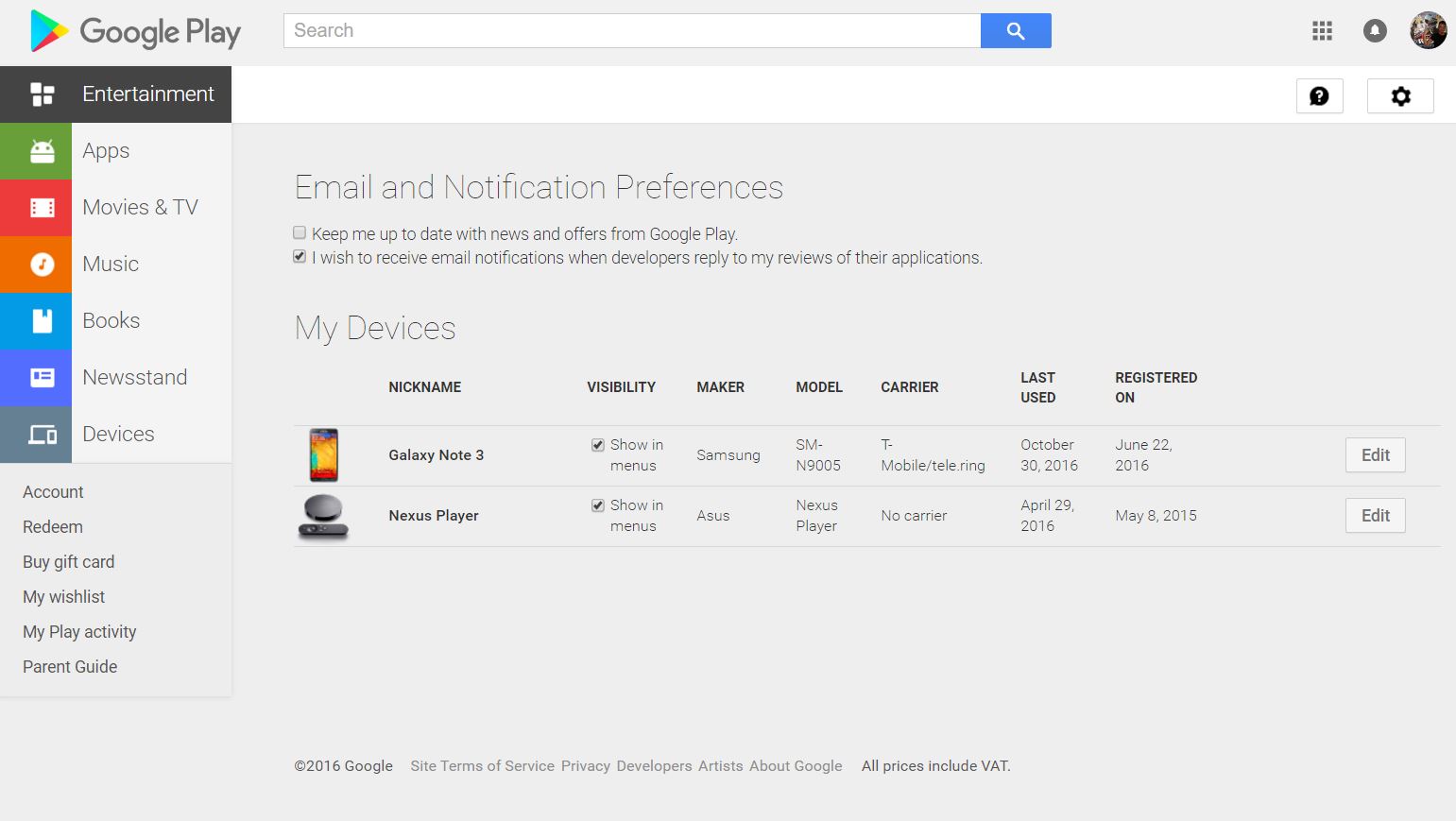Edit the Nexus Player device
Viewport: 1456px width, 821px height.
[x=1375, y=516]
